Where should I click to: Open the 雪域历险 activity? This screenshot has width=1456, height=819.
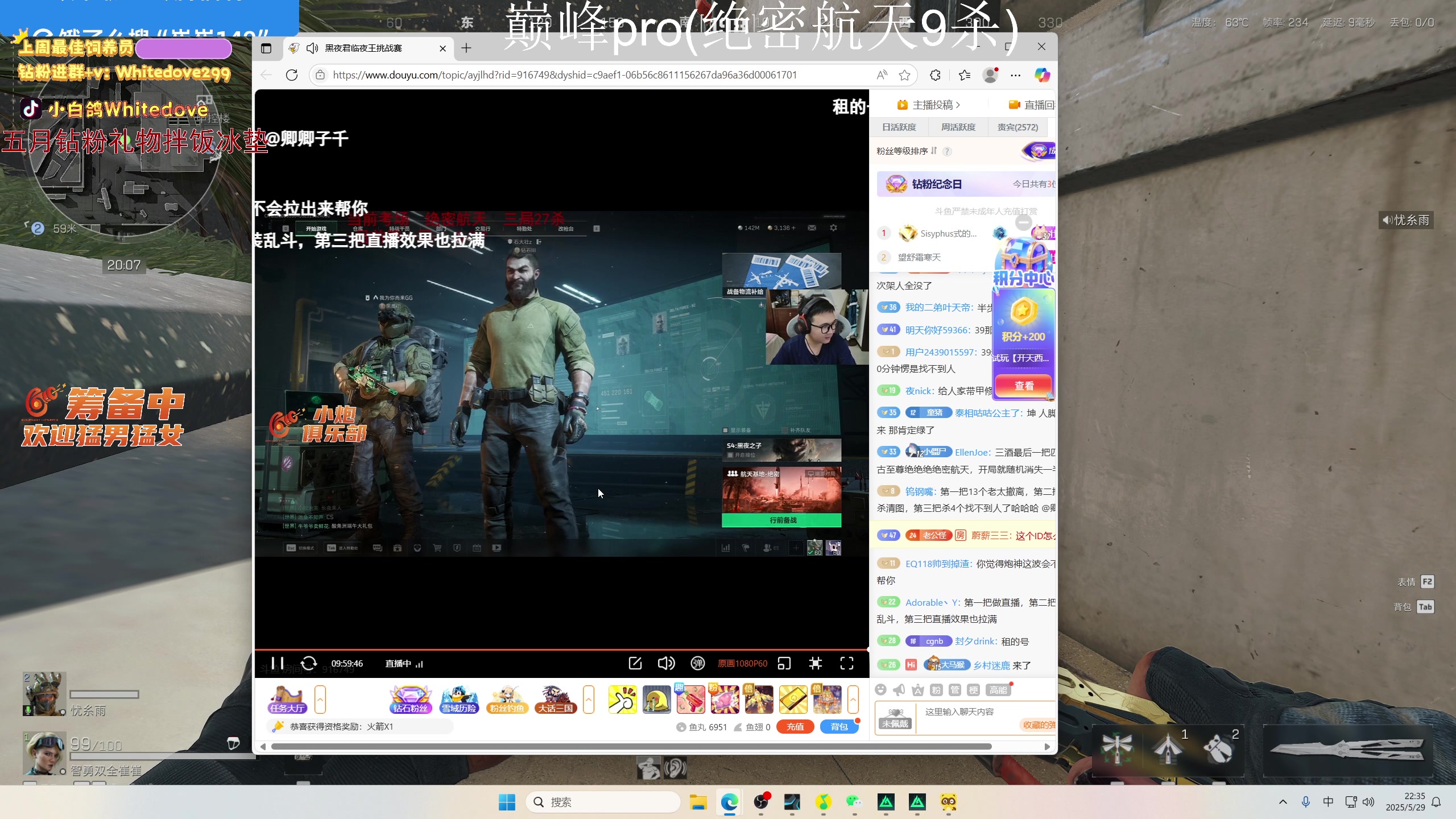pos(459,700)
